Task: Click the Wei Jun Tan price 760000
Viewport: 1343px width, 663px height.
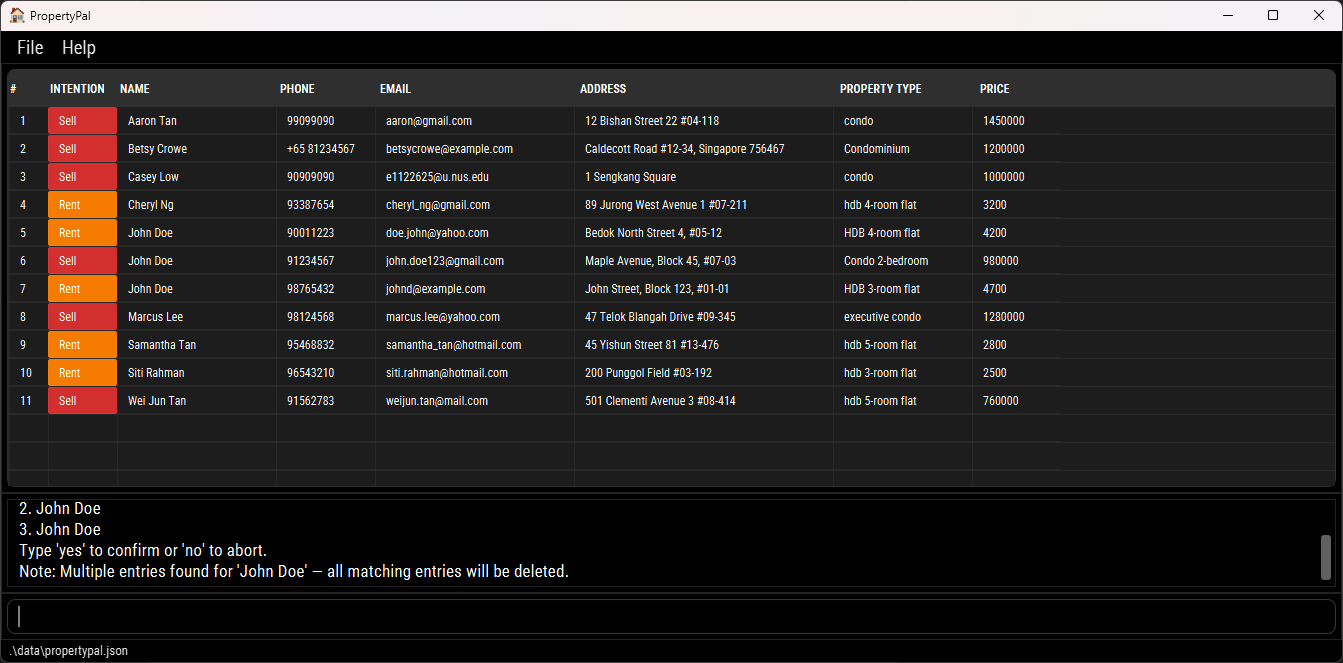Action: tap(1000, 401)
